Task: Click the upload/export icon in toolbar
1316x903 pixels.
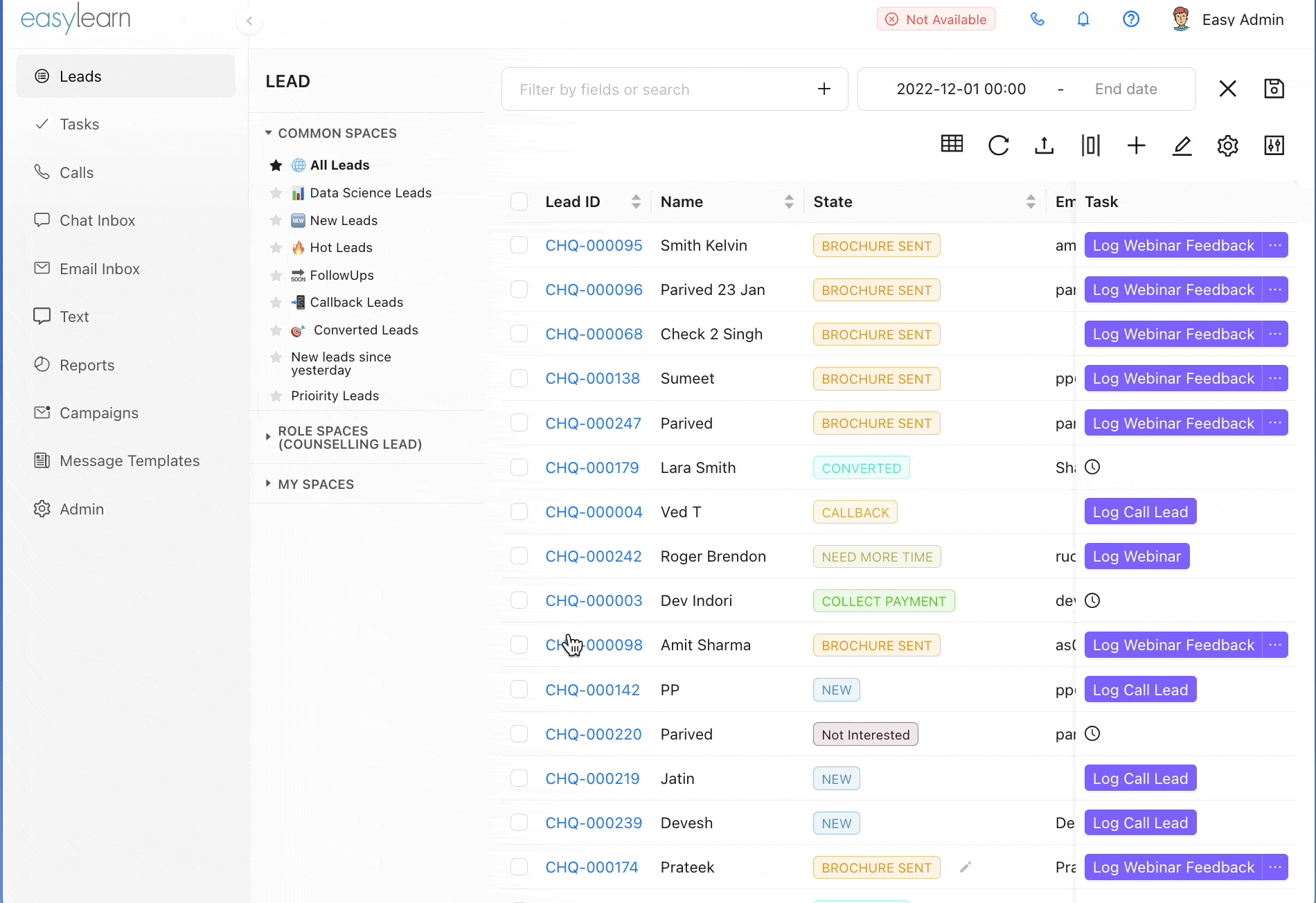Action: (x=1044, y=145)
